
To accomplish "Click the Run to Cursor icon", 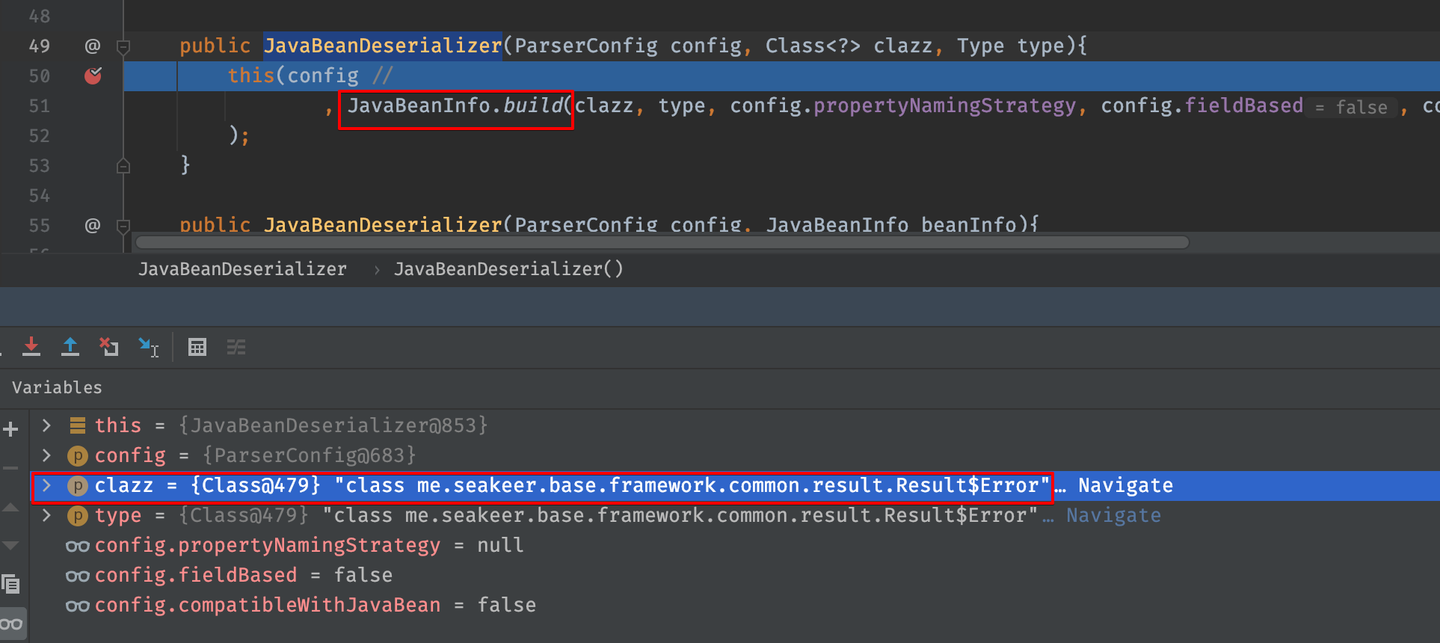I will click(x=148, y=347).
